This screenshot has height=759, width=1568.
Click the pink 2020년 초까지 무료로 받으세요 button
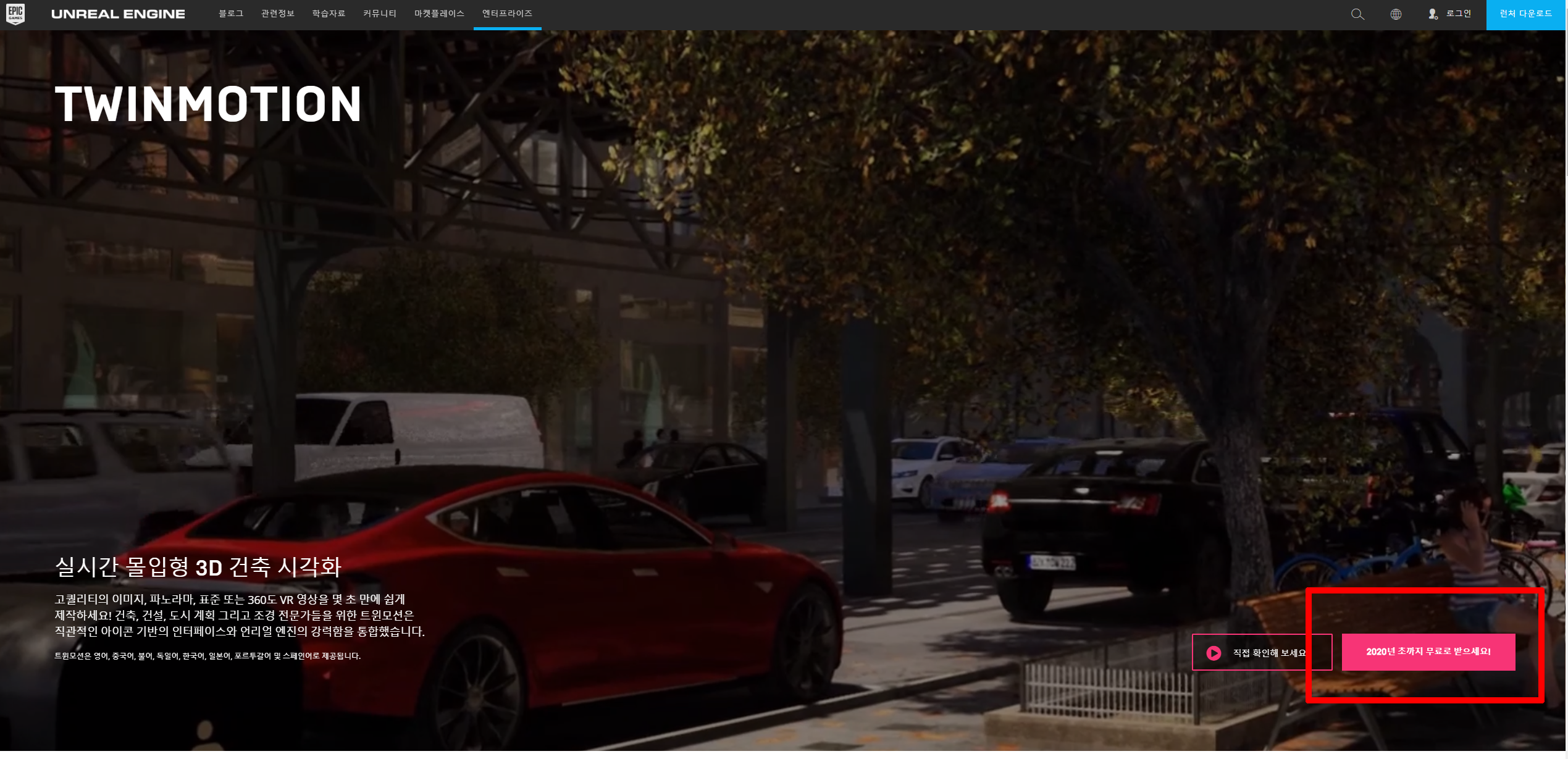[1428, 652]
